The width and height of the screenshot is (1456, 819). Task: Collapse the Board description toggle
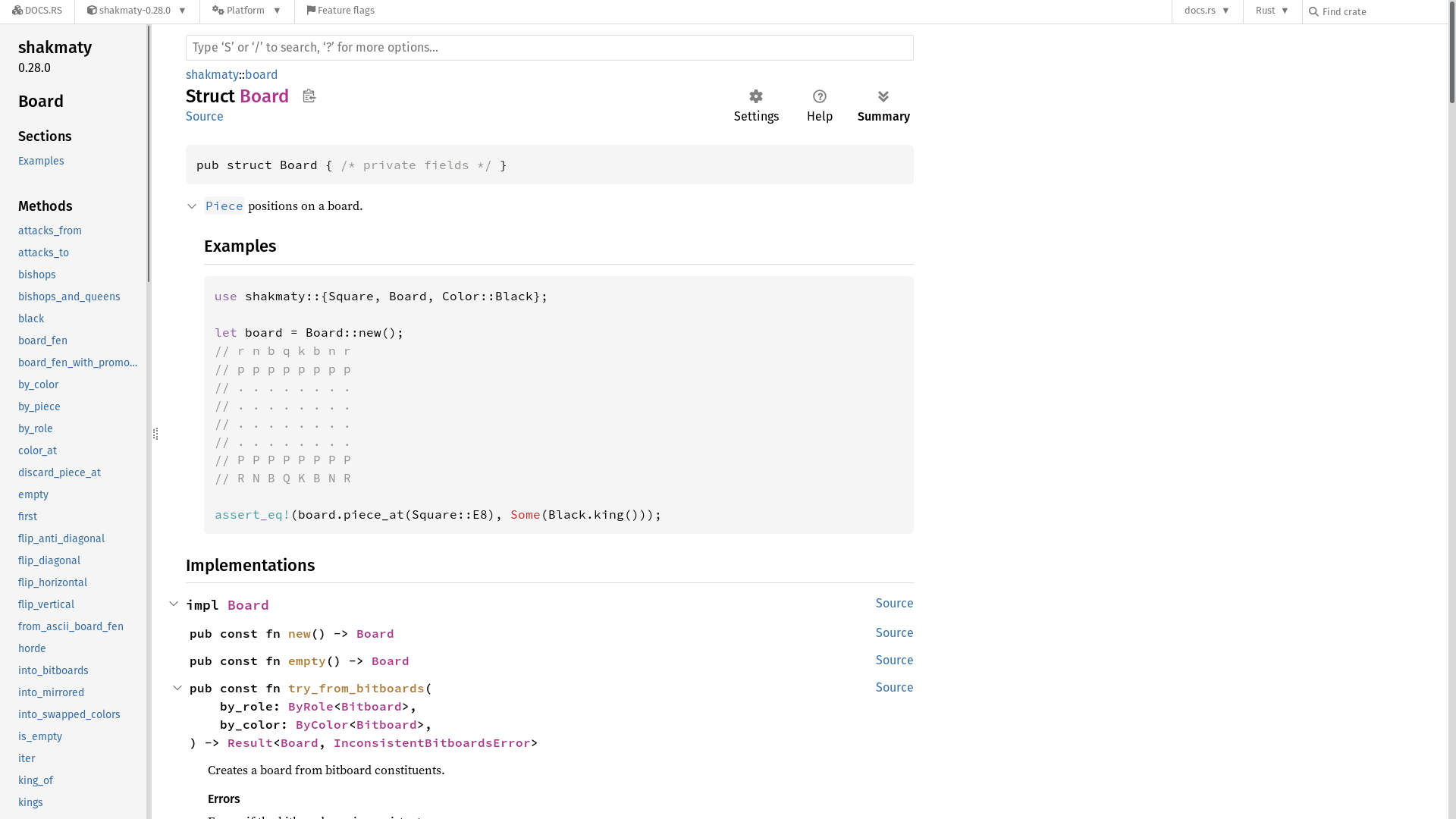(x=192, y=206)
